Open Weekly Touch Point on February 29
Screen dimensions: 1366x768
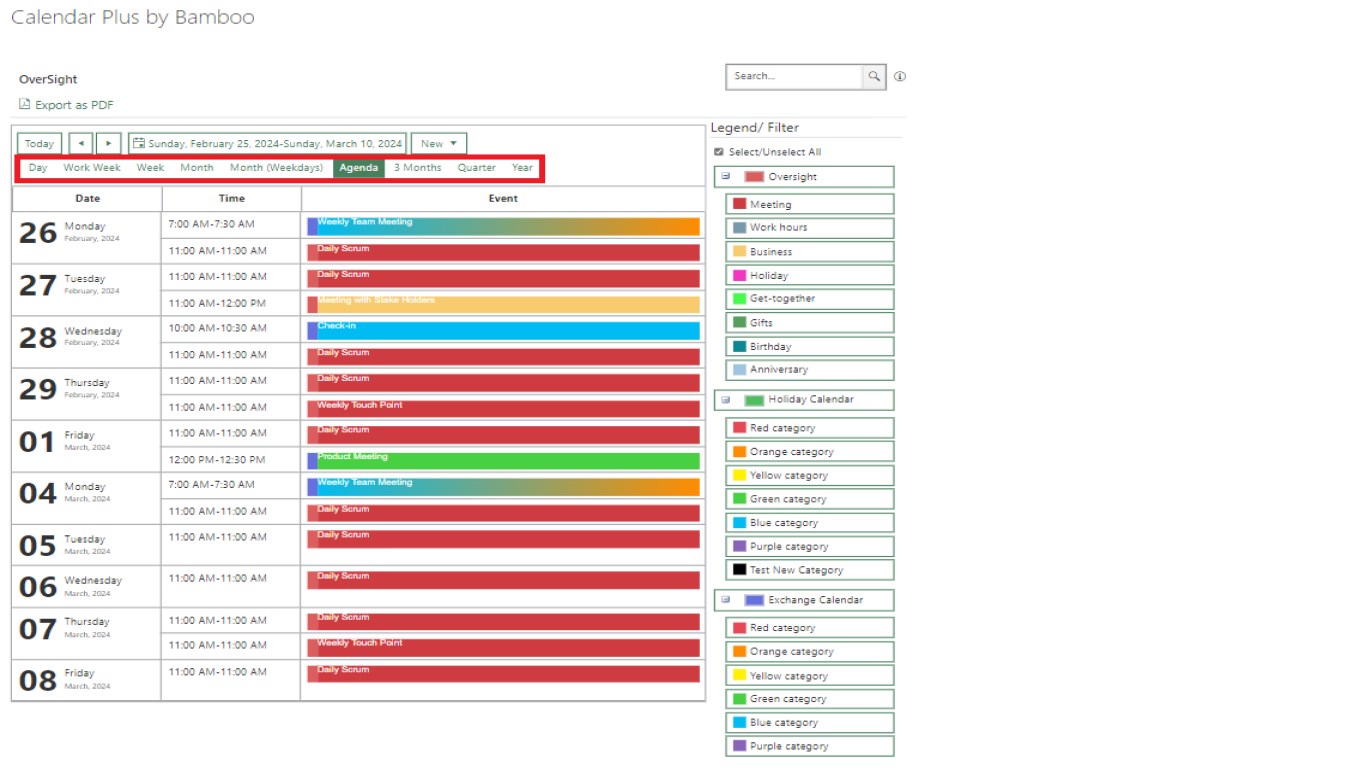coord(504,409)
